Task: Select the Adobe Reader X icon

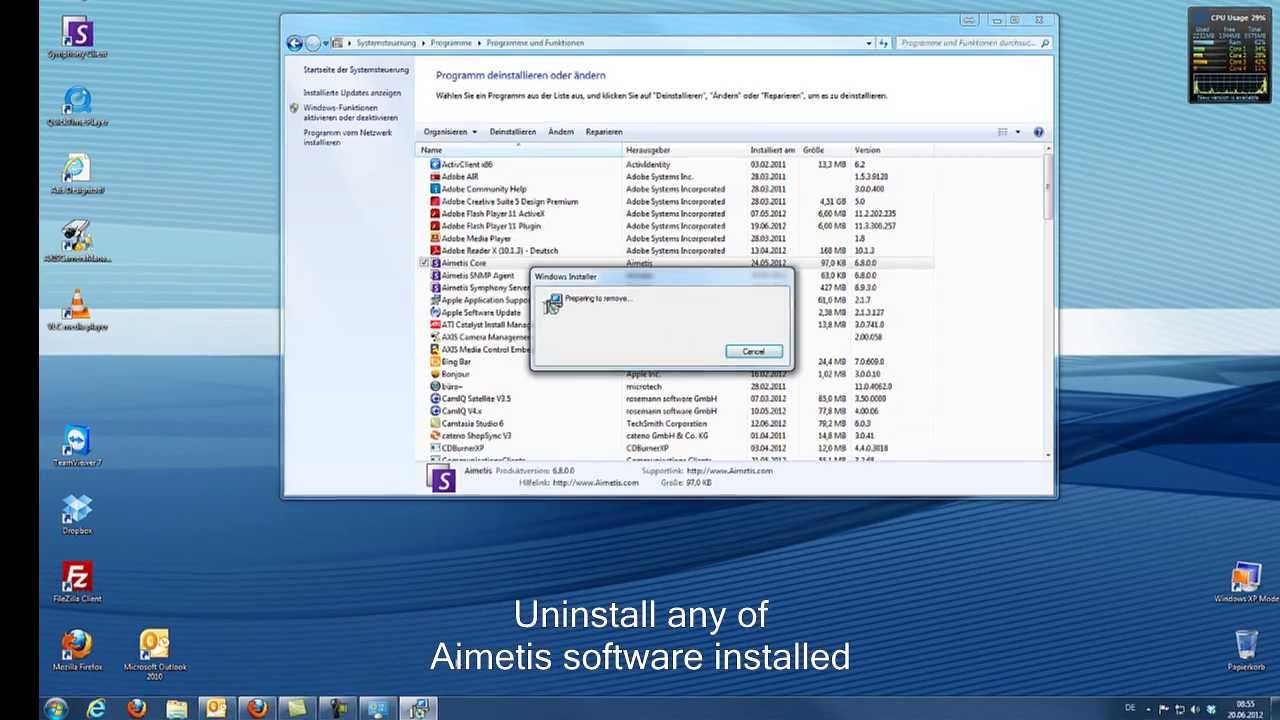Action: pyautogui.click(x=435, y=250)
